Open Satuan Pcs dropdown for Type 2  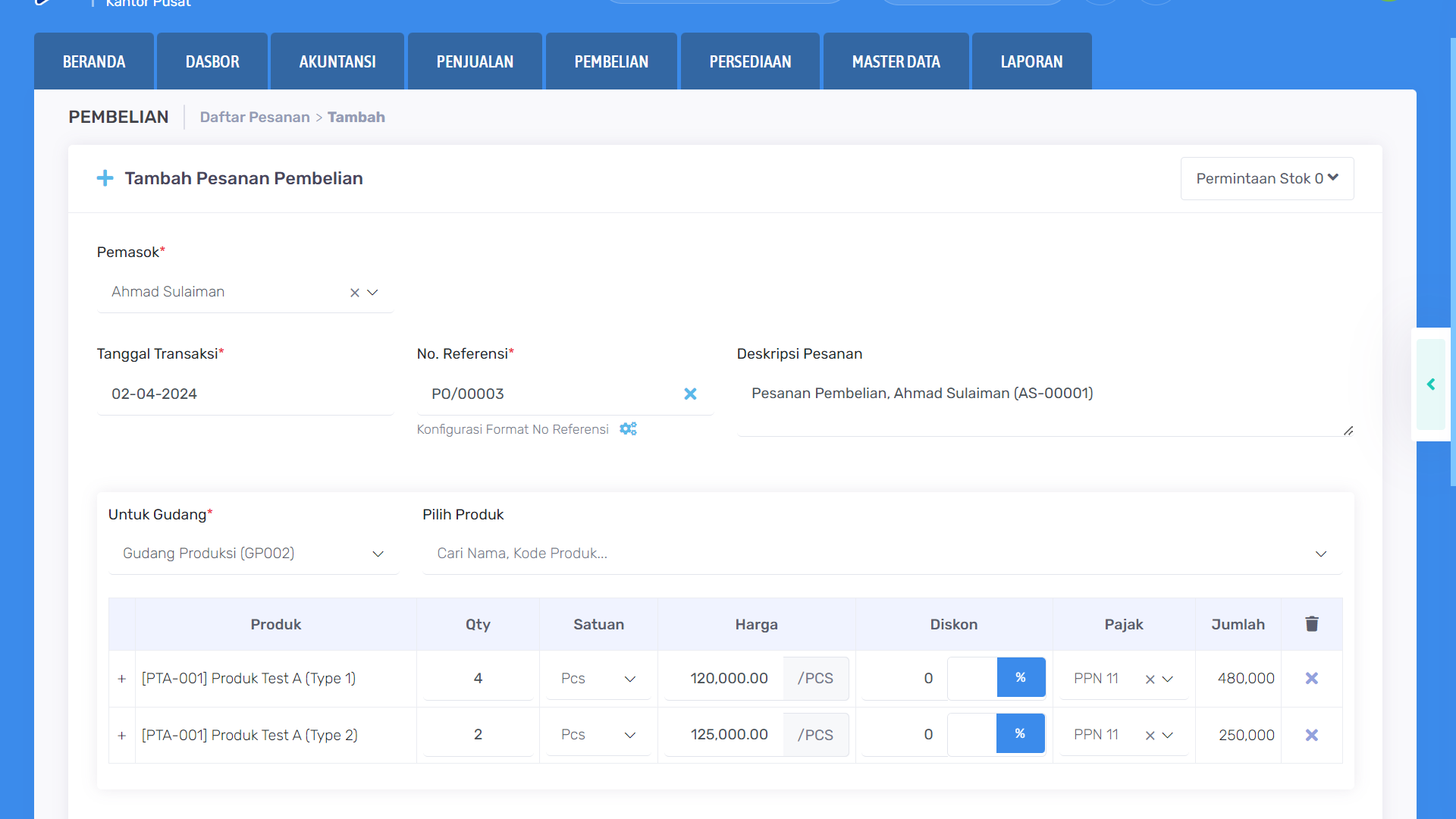coord(598,735)
